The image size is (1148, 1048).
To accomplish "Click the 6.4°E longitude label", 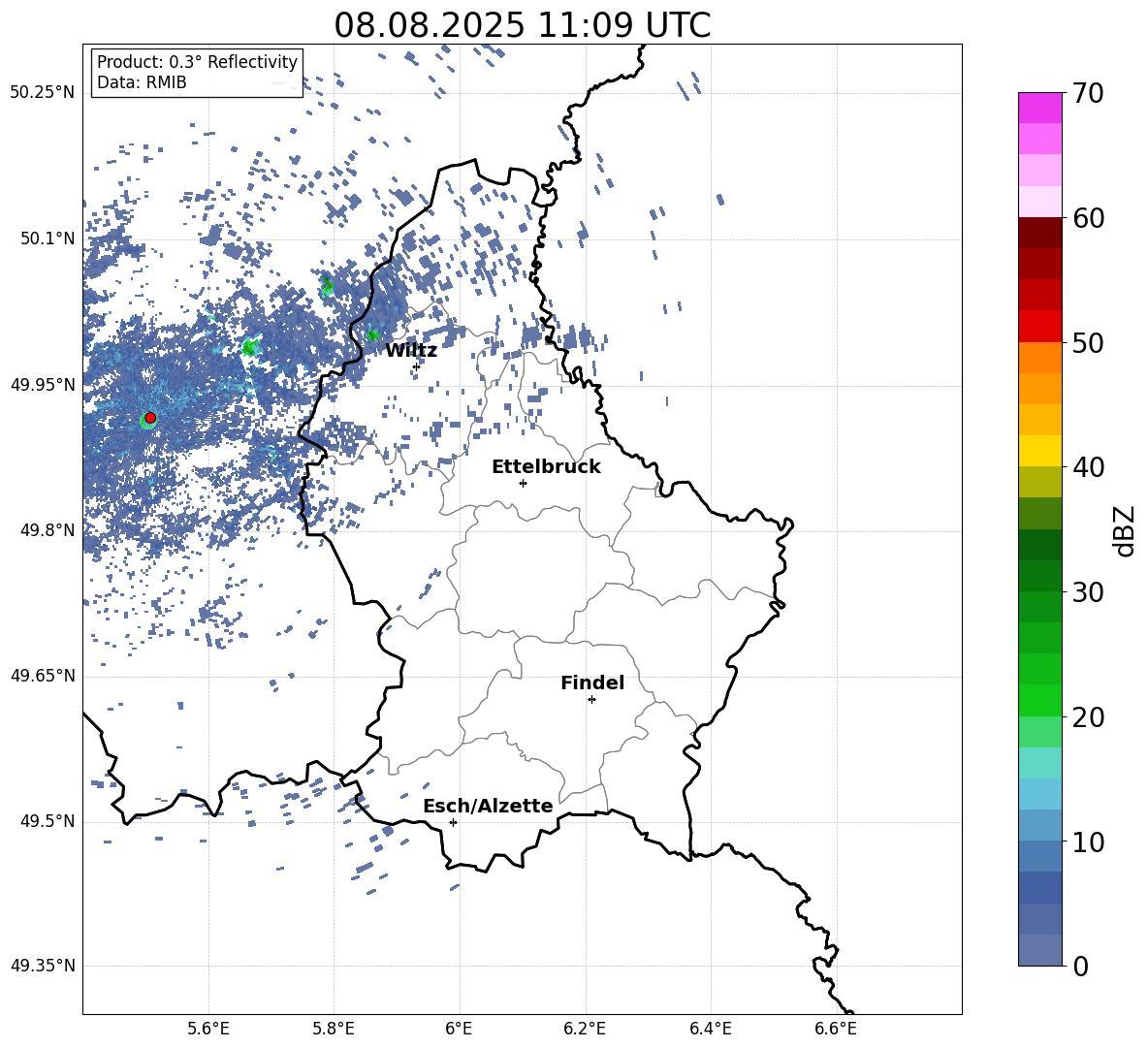I will click(x=710, y=1029).
